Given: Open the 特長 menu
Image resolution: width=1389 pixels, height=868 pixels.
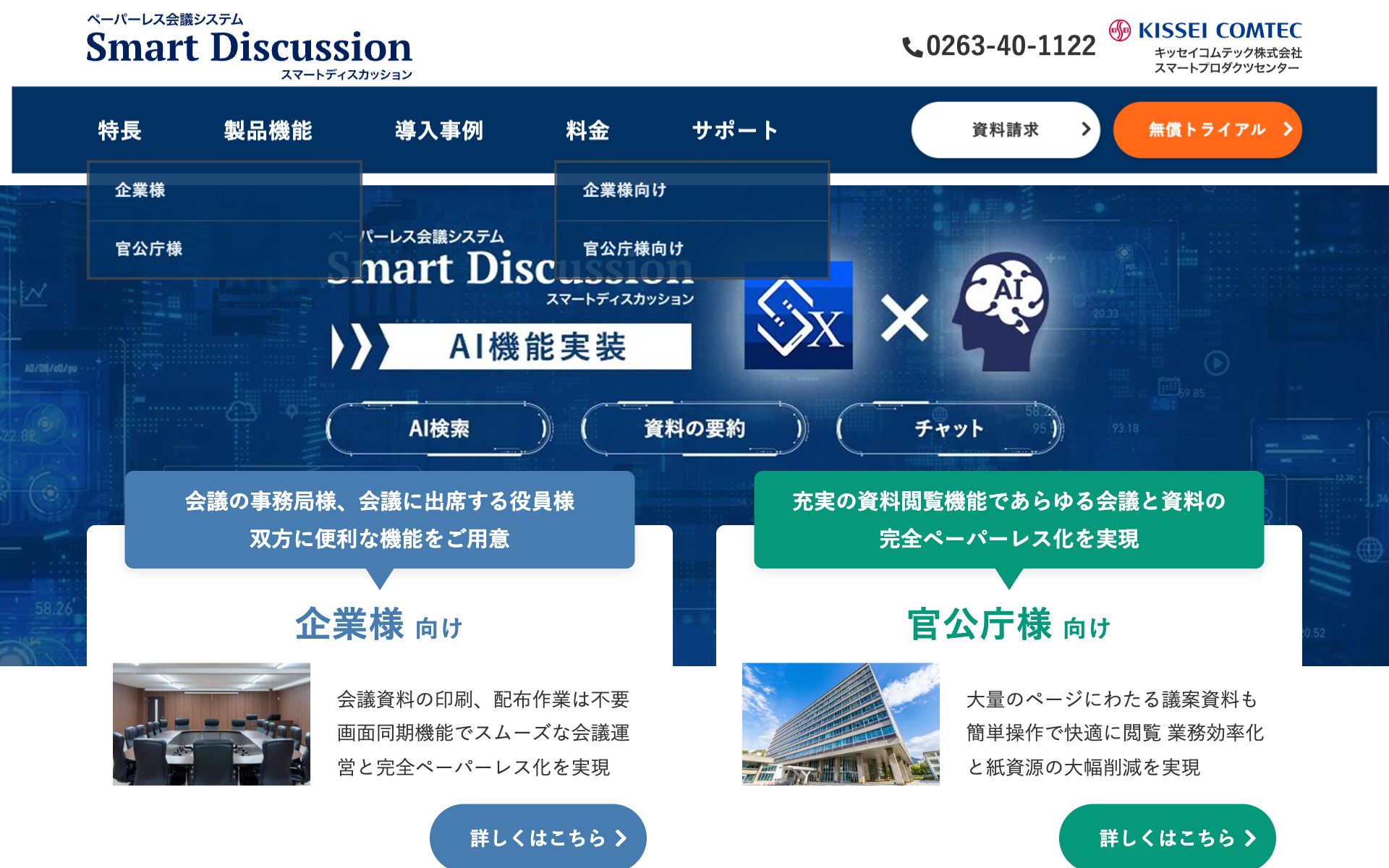Looking at the screenshot, I should [119, 130].
